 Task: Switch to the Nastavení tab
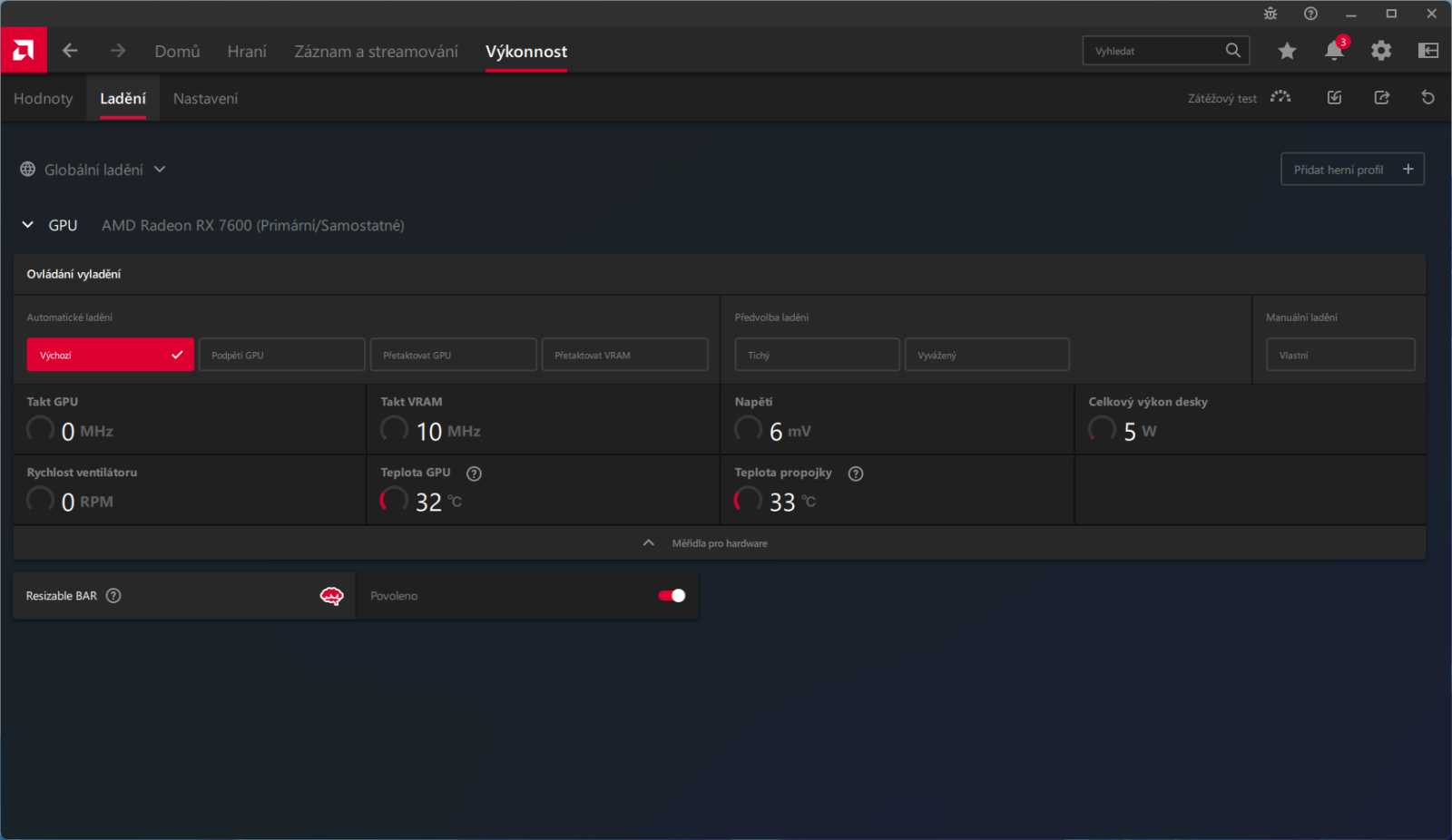(x=205, y=99)
